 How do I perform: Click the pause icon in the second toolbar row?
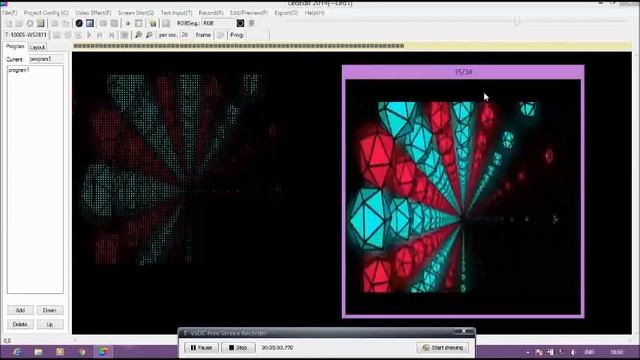pyautogui.click(x=100, y=35)
